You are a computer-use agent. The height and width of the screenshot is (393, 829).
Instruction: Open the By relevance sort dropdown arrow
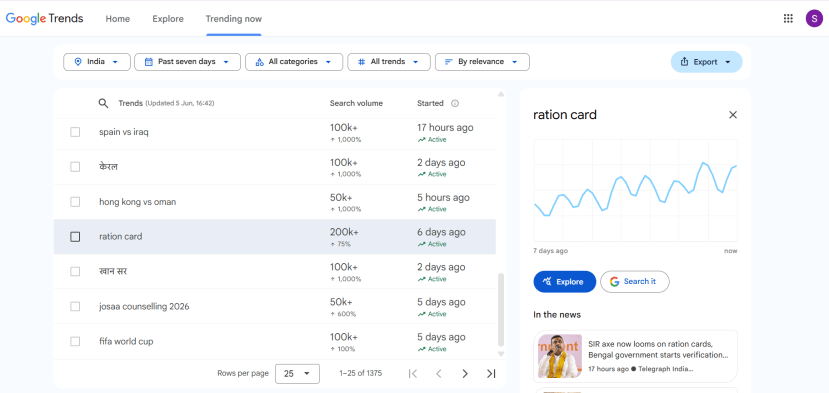[x=514, y=62]
